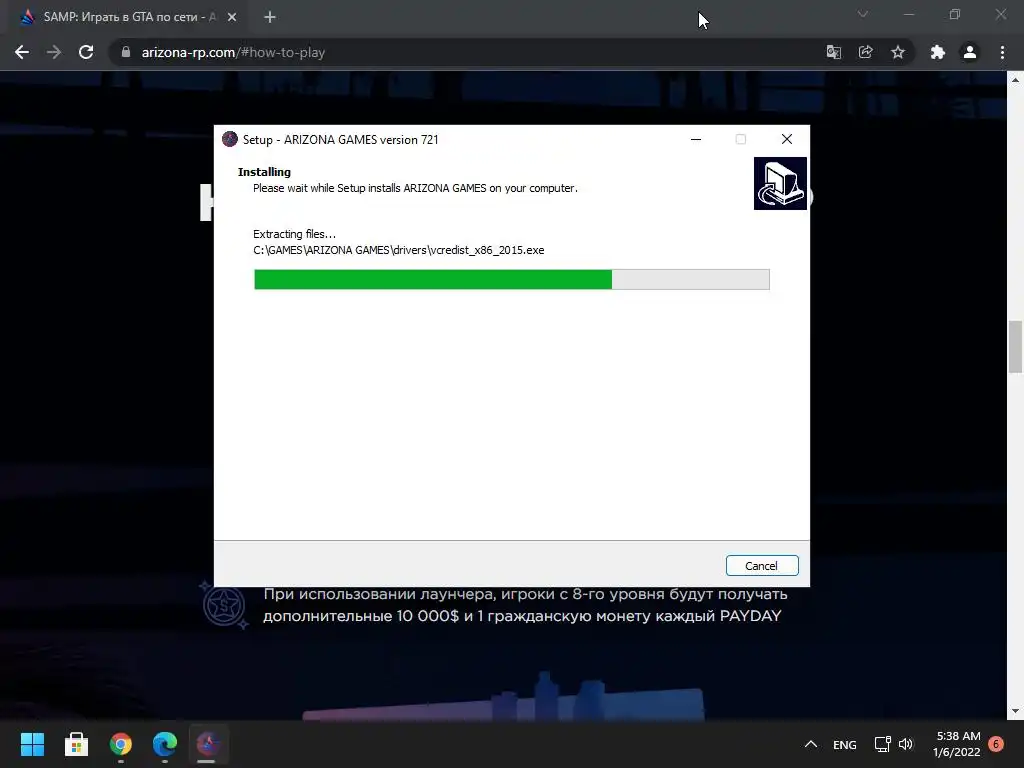Open Chrome tab search chevron
The image size is (1024, 768).
863,14
